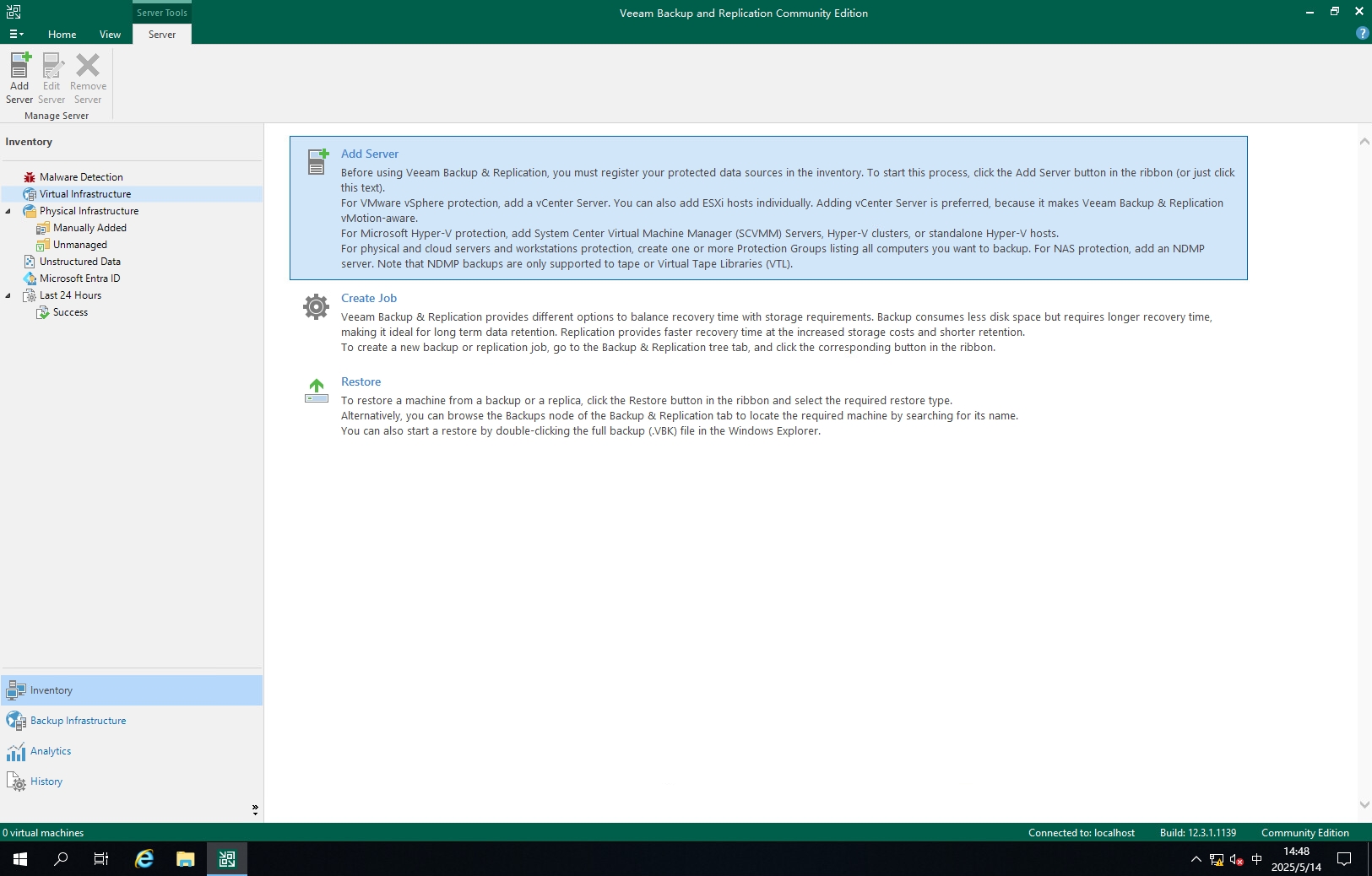The height and width of the screenshot is (876, 1372).
Task: Collapse the Physical Infrastructure tree node
Action: 8,211
